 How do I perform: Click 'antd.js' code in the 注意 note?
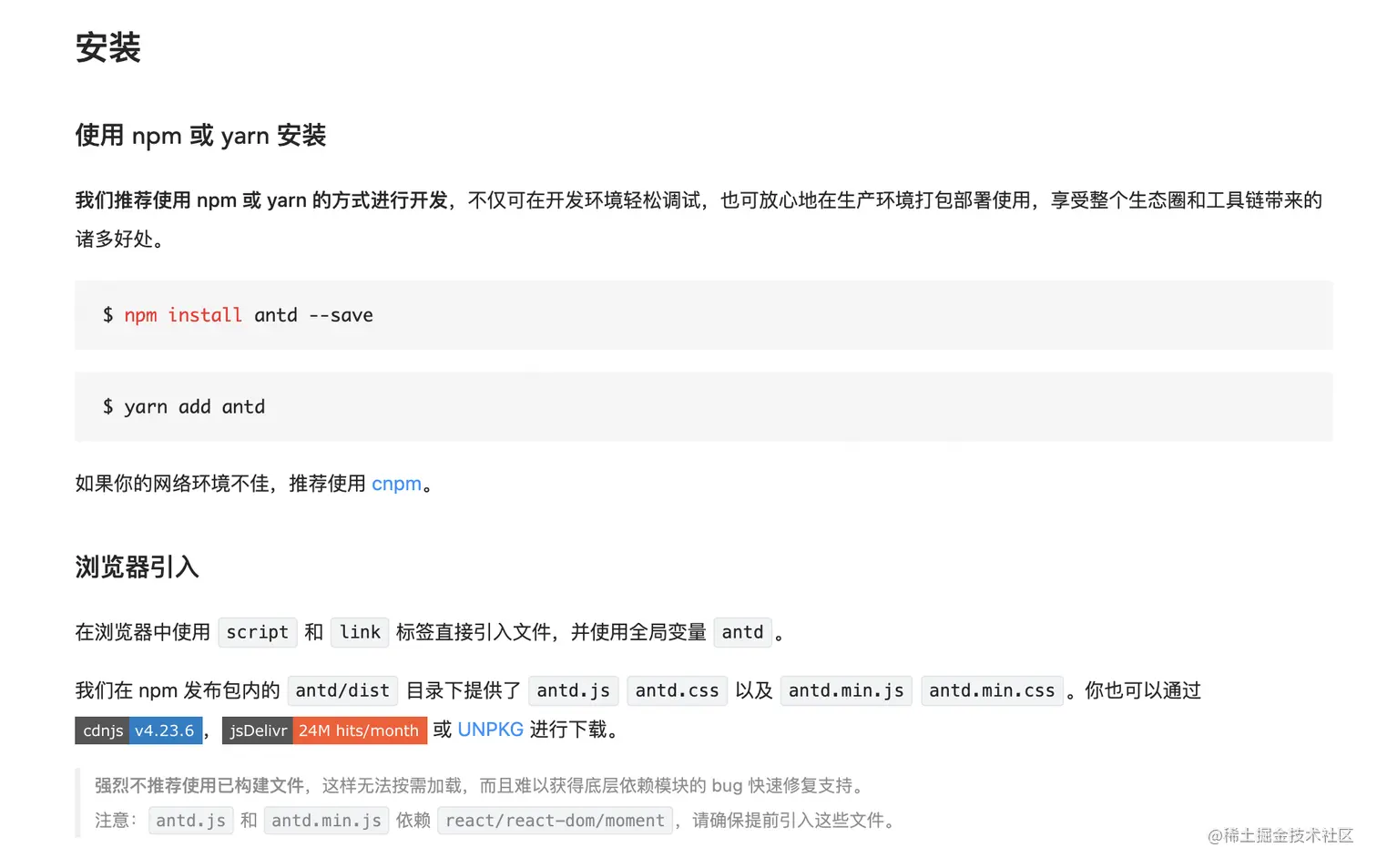[x=190, y=821]
